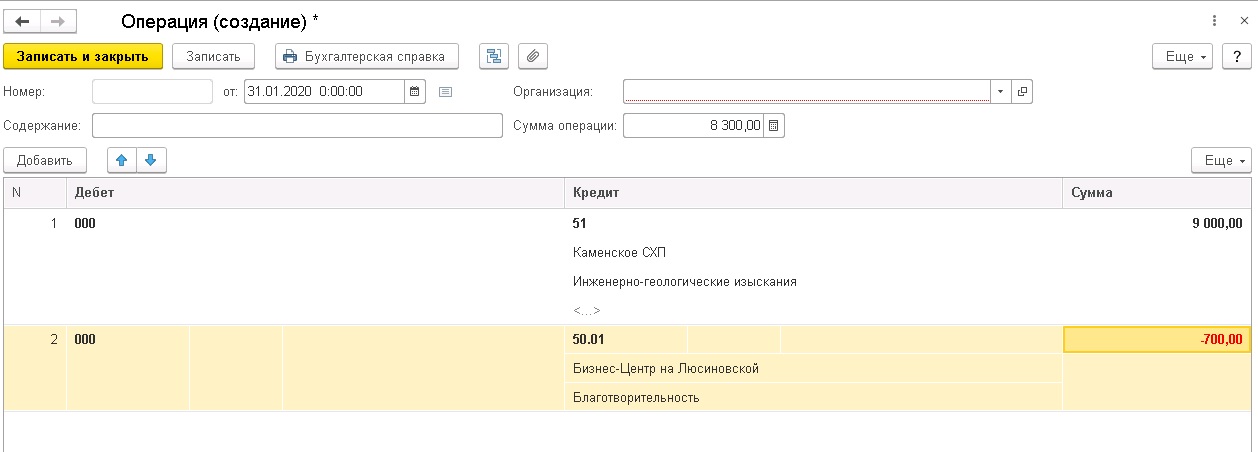This screenshot has width=1258, height=452.
Task: Move the row down with arrow
Action: click(151, 160)
